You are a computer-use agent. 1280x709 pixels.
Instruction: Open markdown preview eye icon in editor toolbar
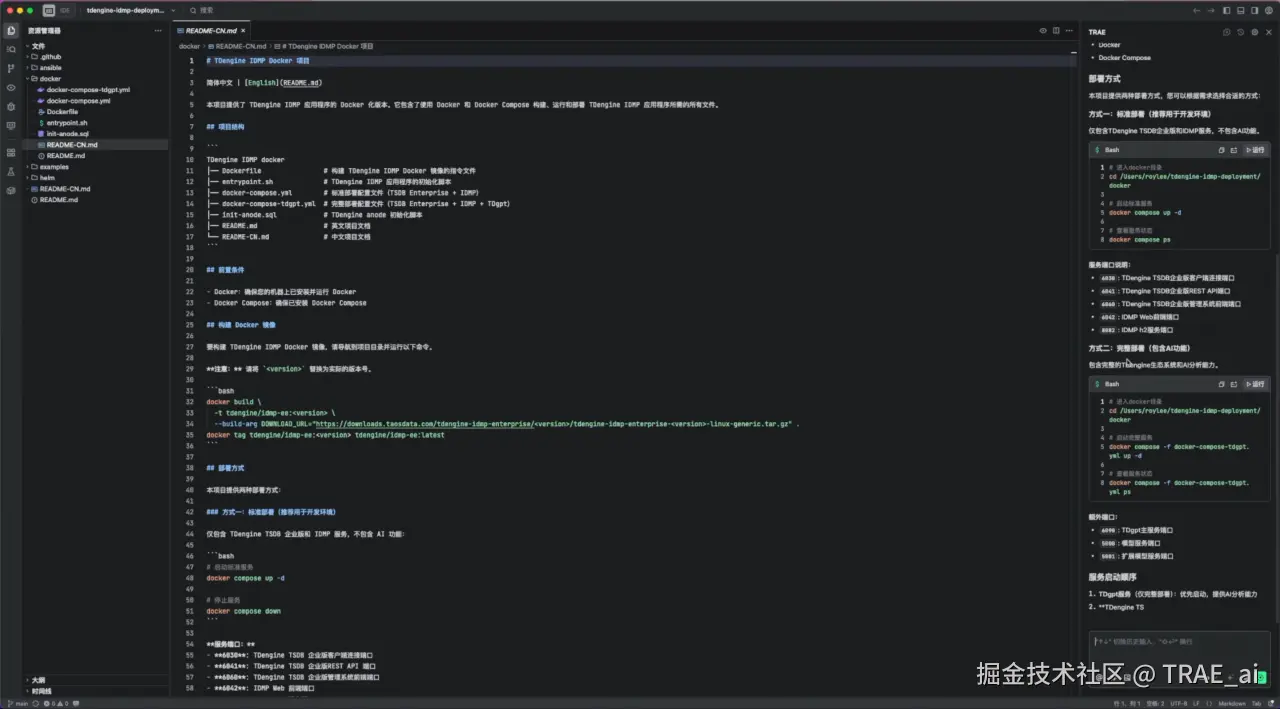coord(1042,30)
